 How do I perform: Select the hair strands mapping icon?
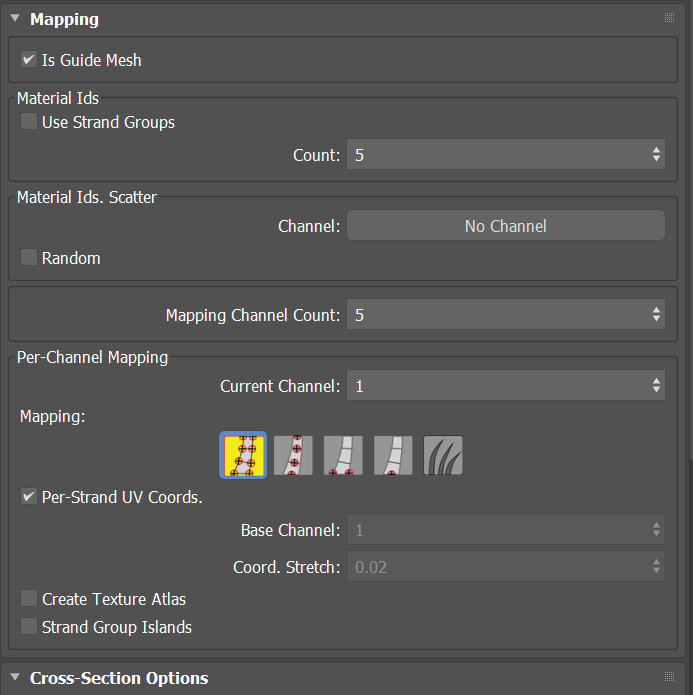(x=443, y=455)
